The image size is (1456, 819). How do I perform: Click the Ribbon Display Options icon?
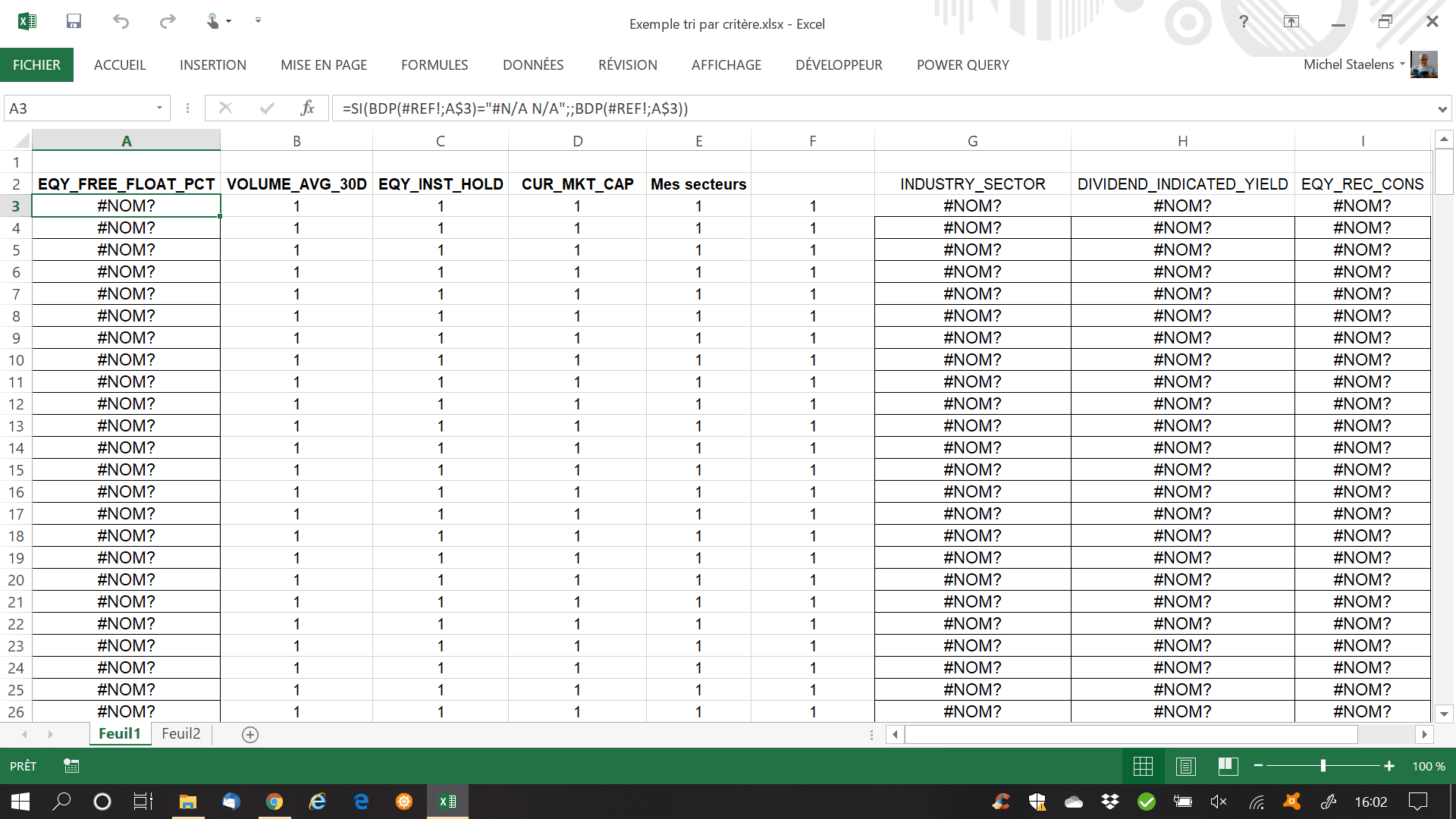(x=1291, y=21)
